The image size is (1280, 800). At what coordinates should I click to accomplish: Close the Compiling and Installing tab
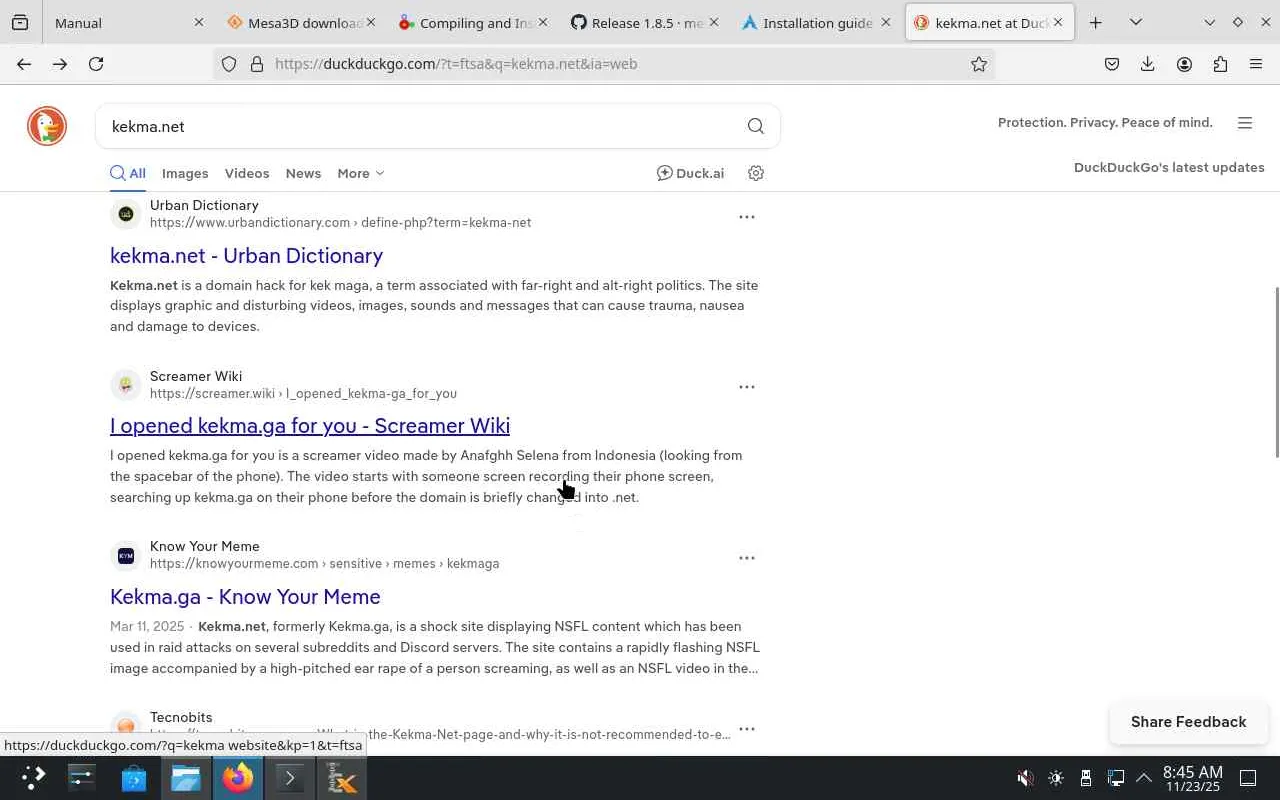click(x=543, y=22)
